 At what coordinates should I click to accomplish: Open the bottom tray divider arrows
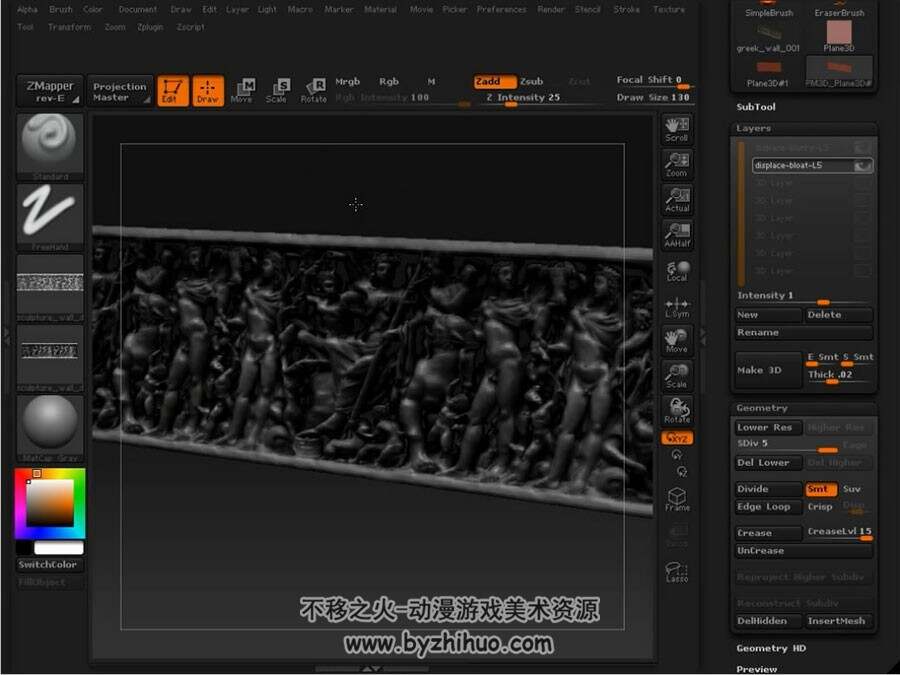[x=371, y=669]
